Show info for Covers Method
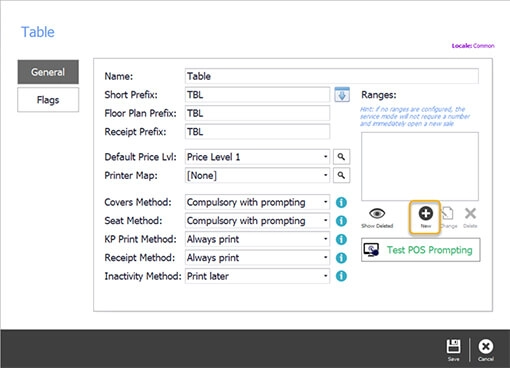The width and height of the screenshot is (510, 368). point(341,202)
